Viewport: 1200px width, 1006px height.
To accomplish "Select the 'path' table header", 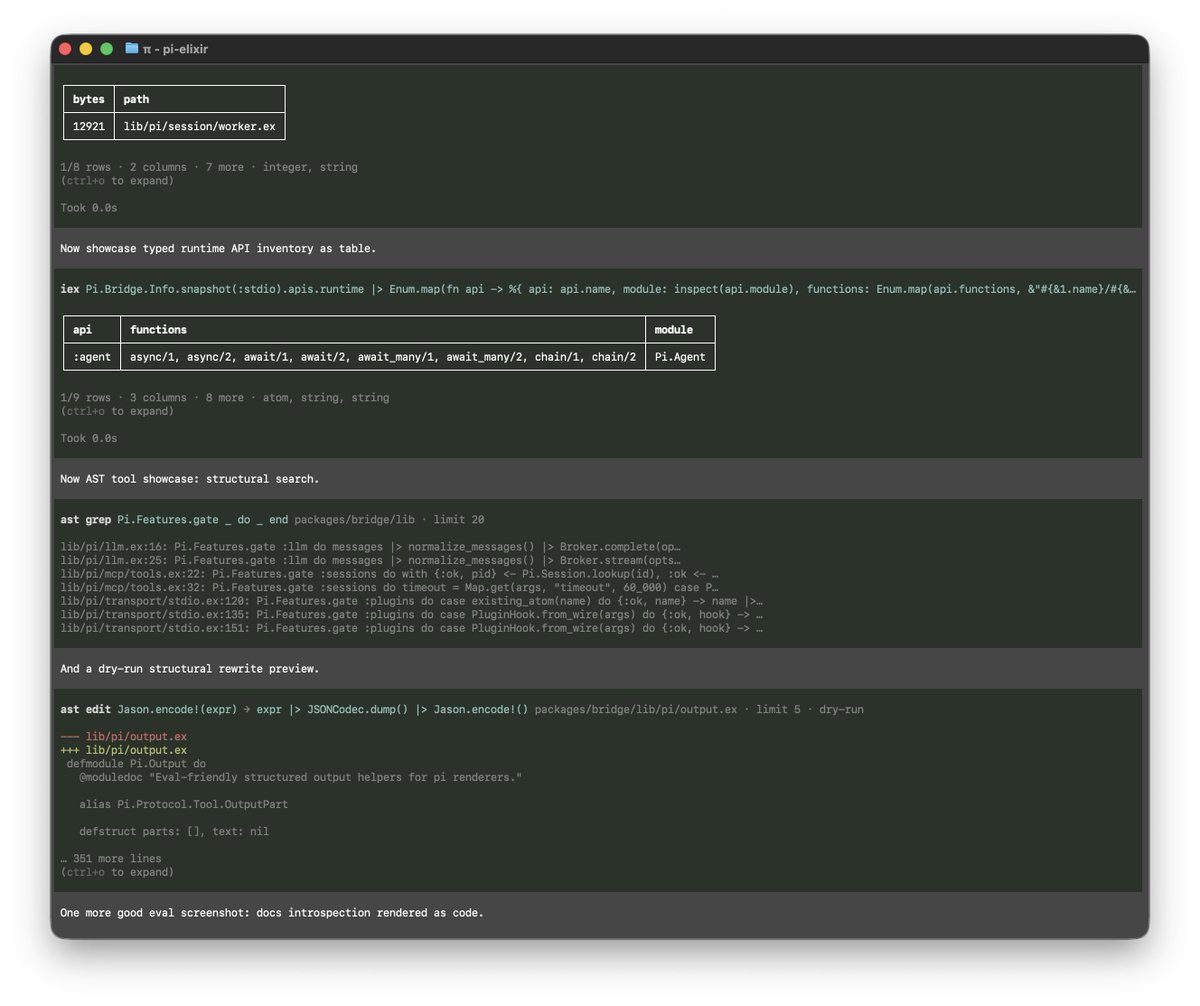I will tap(200, 99).
